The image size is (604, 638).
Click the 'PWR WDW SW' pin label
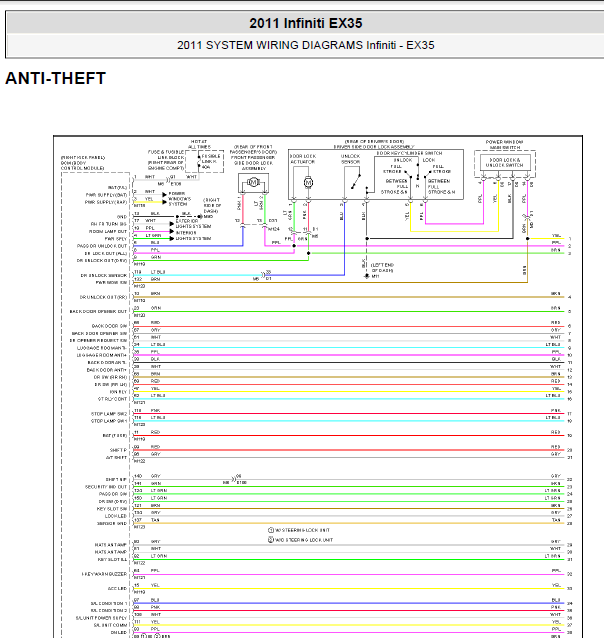click(111, 282)
